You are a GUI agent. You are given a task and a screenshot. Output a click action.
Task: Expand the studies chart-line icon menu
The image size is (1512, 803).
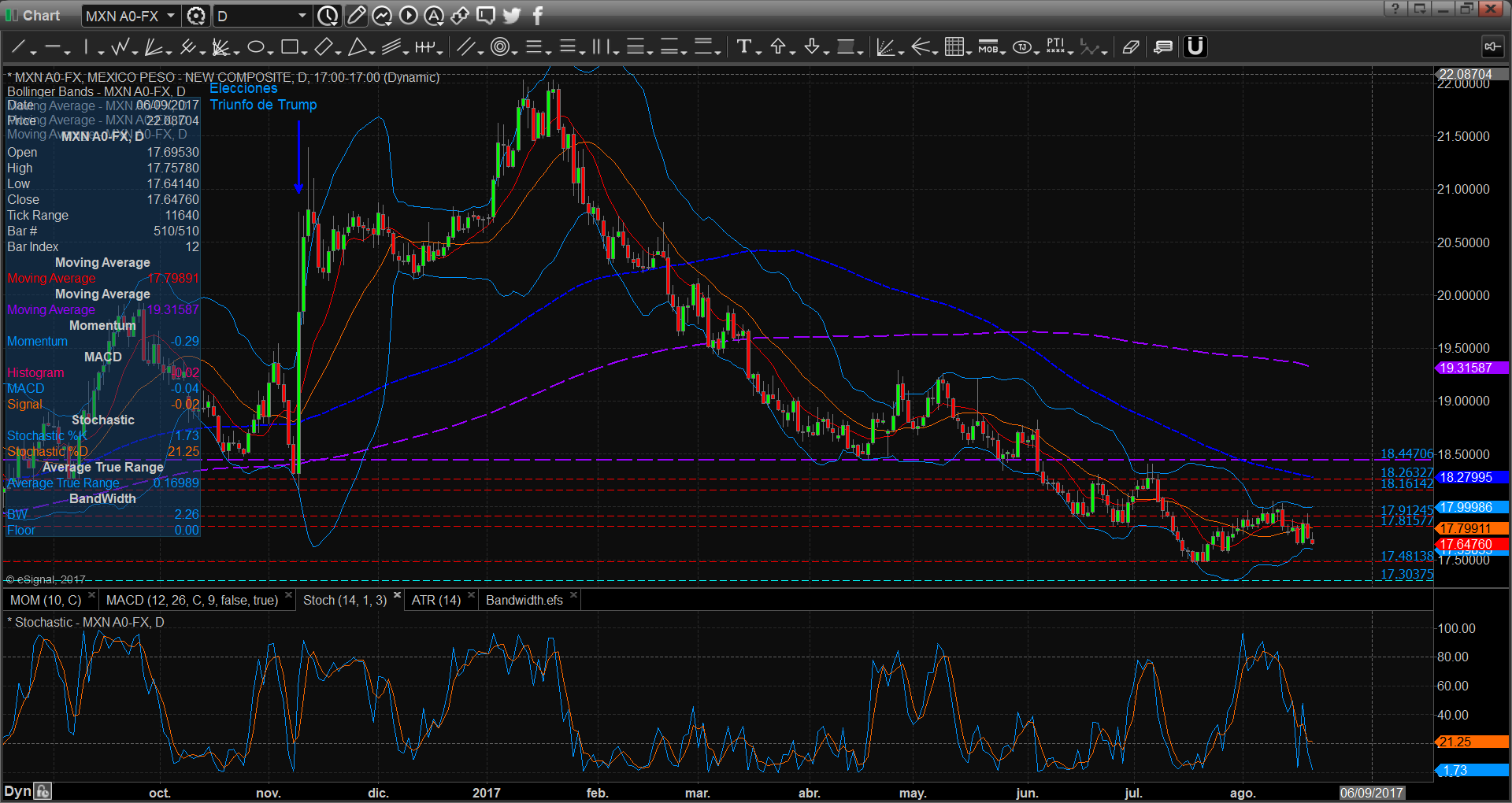point(382,15)
